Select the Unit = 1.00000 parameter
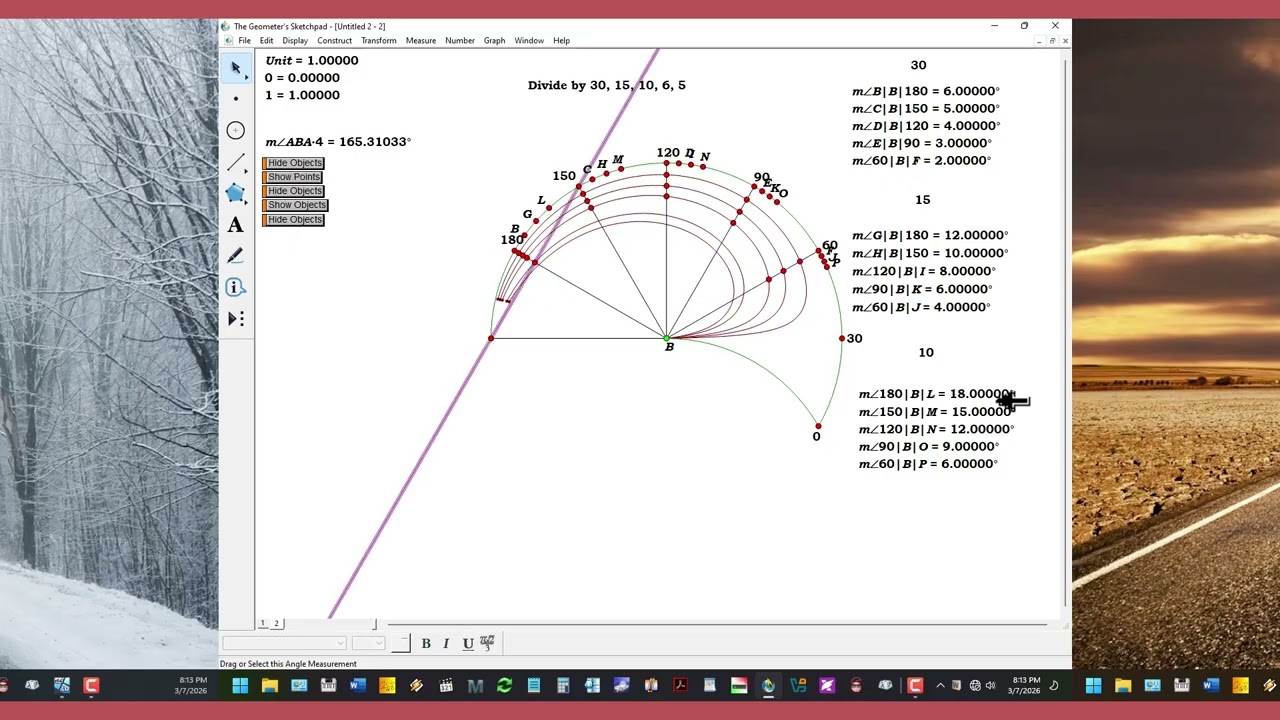1280x720 pixels. point(311,60)
